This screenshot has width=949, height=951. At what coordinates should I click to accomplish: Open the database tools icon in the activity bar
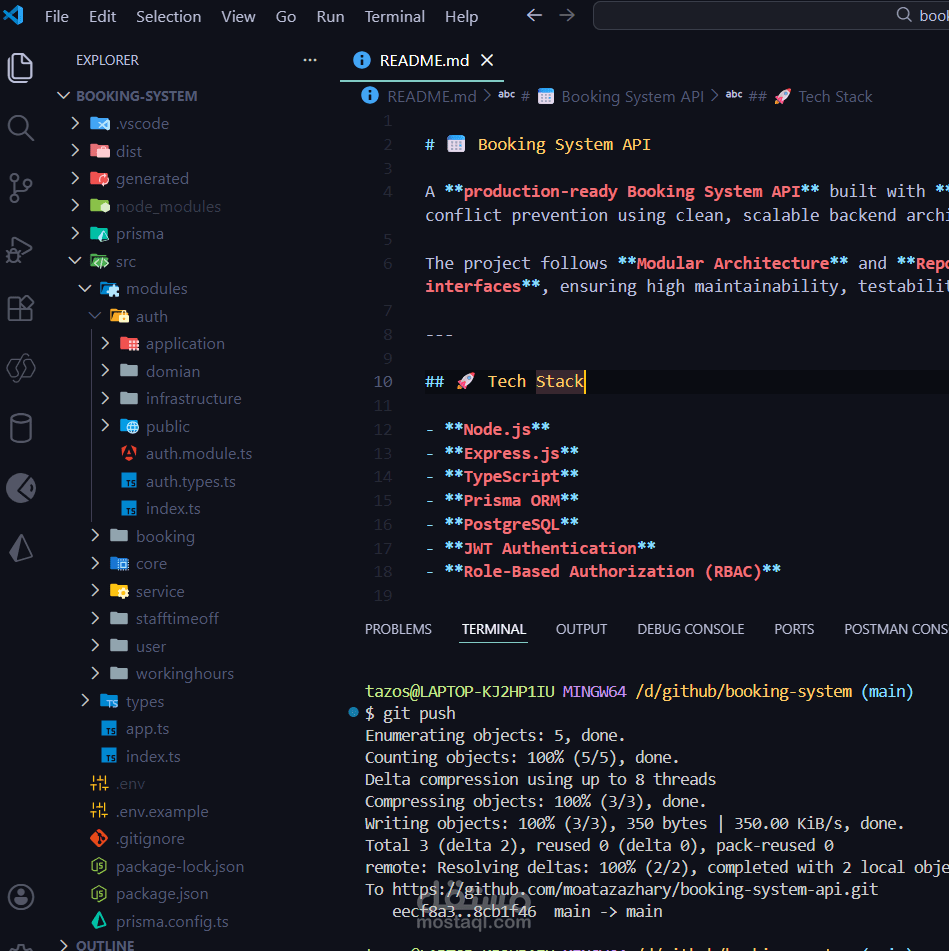[x=21, y=428]
